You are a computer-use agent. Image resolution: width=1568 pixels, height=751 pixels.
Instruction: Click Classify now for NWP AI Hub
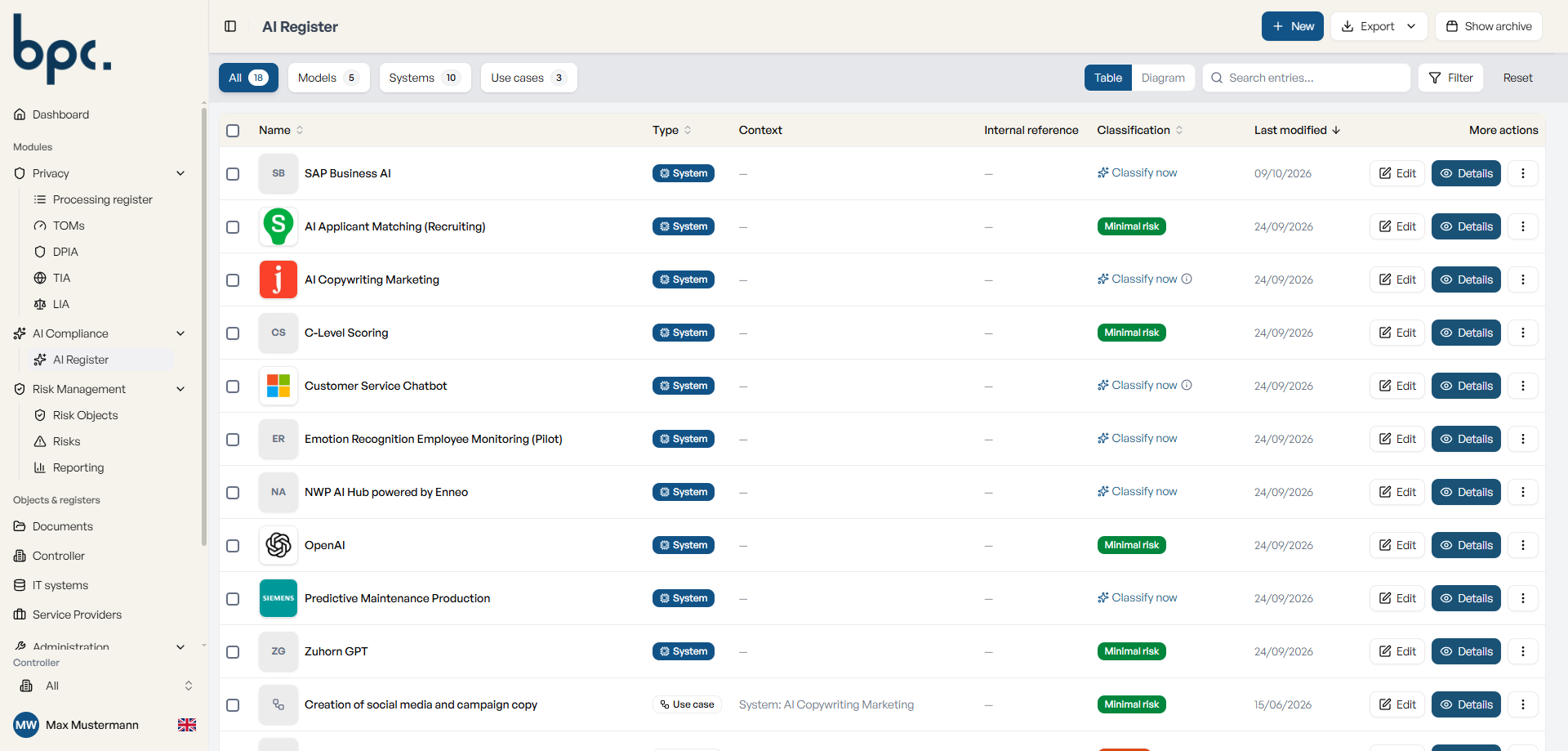1137,491
